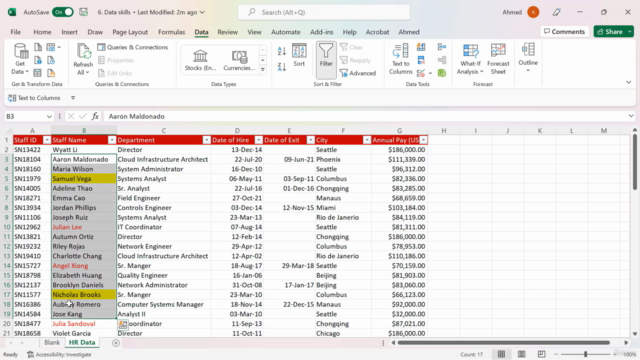Sort Z to A descending

click(282, 67)
